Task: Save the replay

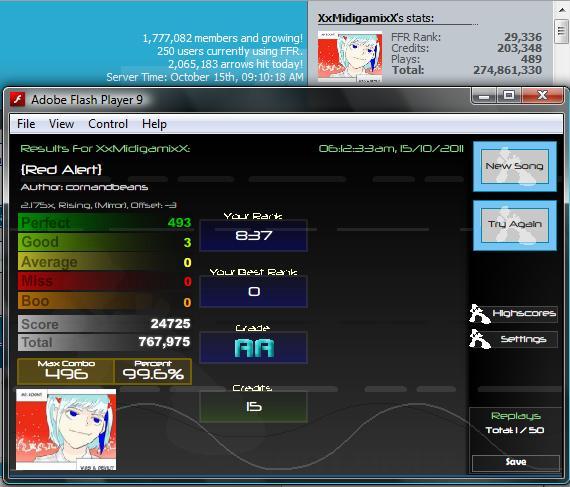Action: tap(515, 462)
